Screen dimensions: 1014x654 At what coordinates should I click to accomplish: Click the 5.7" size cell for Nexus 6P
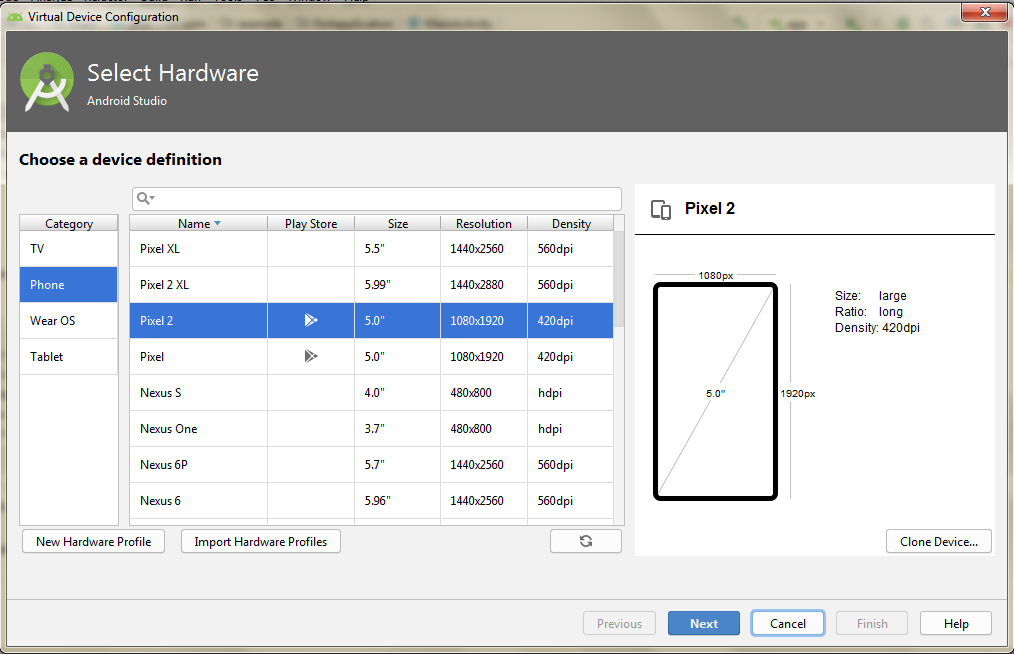398,464
